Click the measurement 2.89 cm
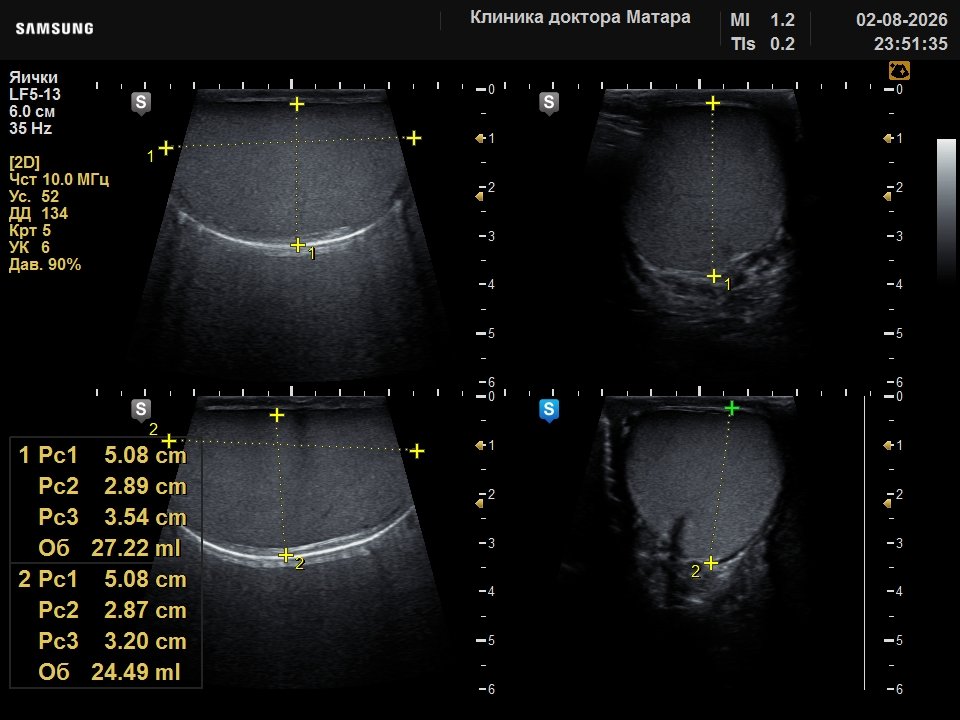Screen dimensions: 960x720 click(x=145, y=487)
